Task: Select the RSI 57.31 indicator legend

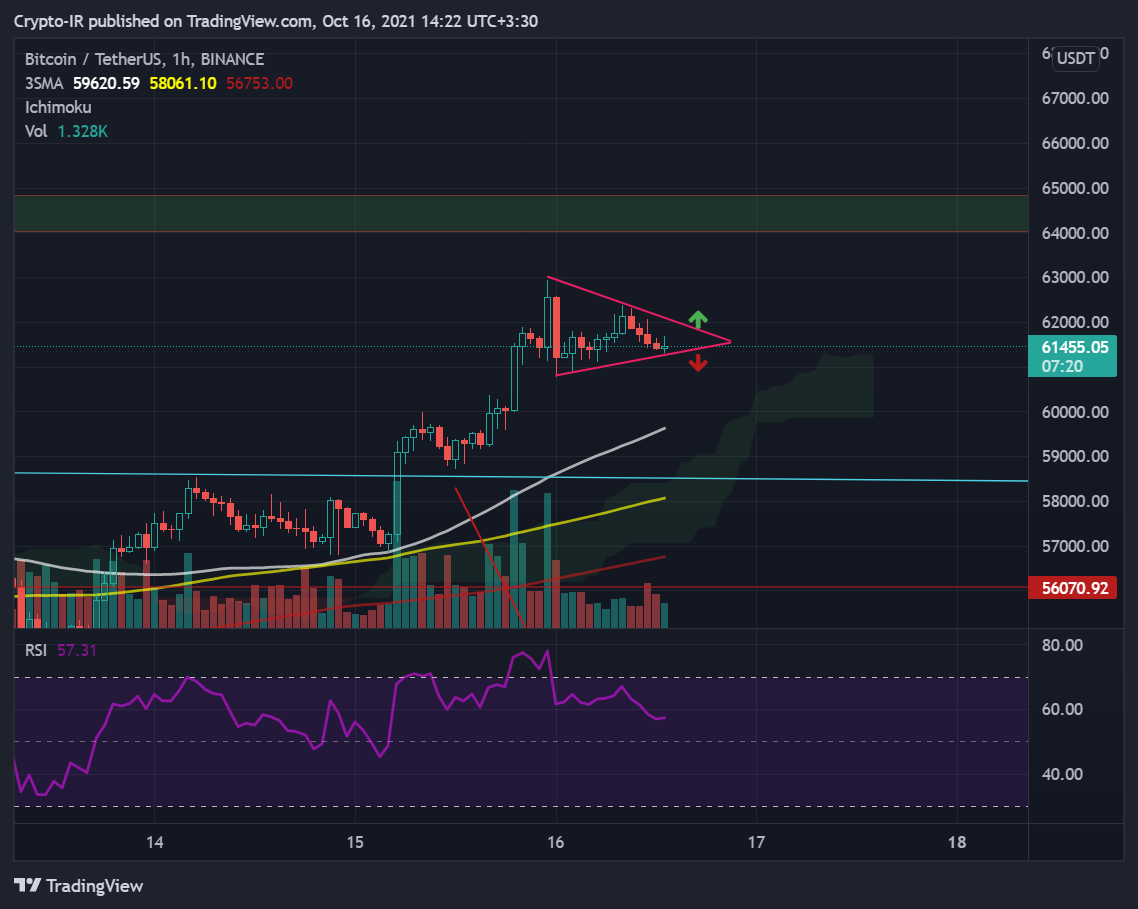Action: 60,650
